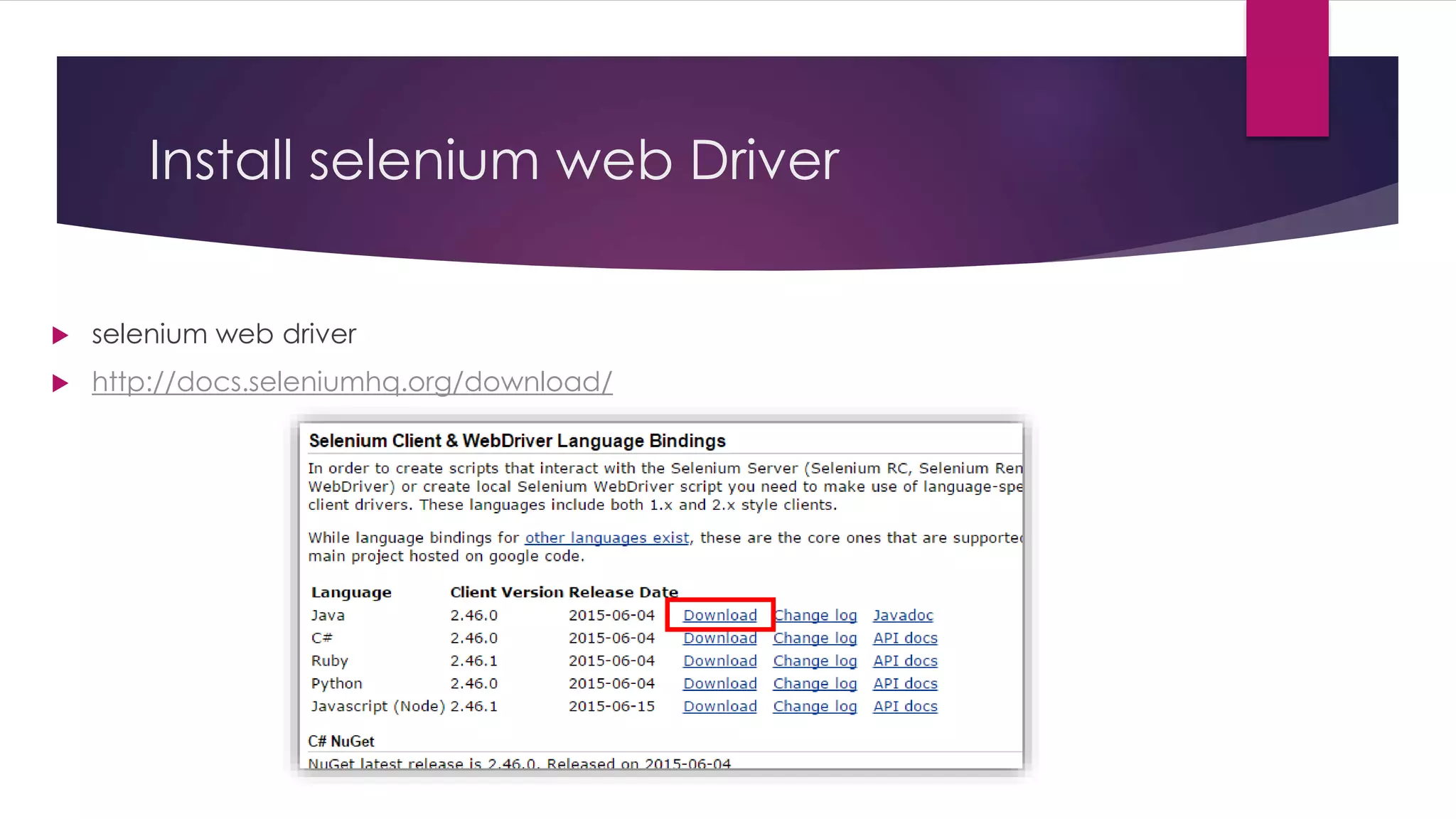Image resolution: width=1456 pixels, height=819 pixels.
Task: Click the Java row Download link
Action: coord(719,615)
